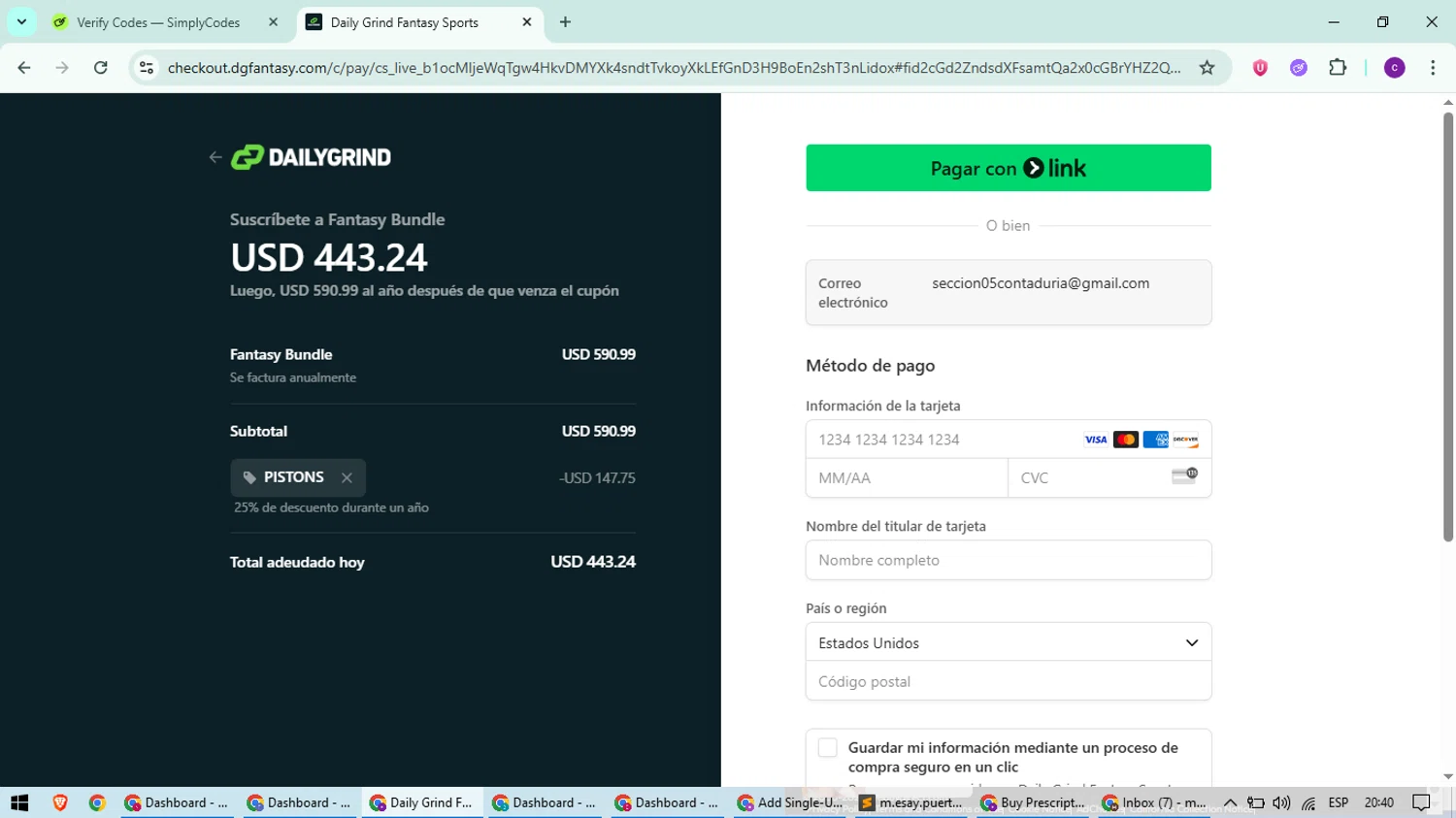
Task: Open the red shield extension icon
Action: point(1260,67)
